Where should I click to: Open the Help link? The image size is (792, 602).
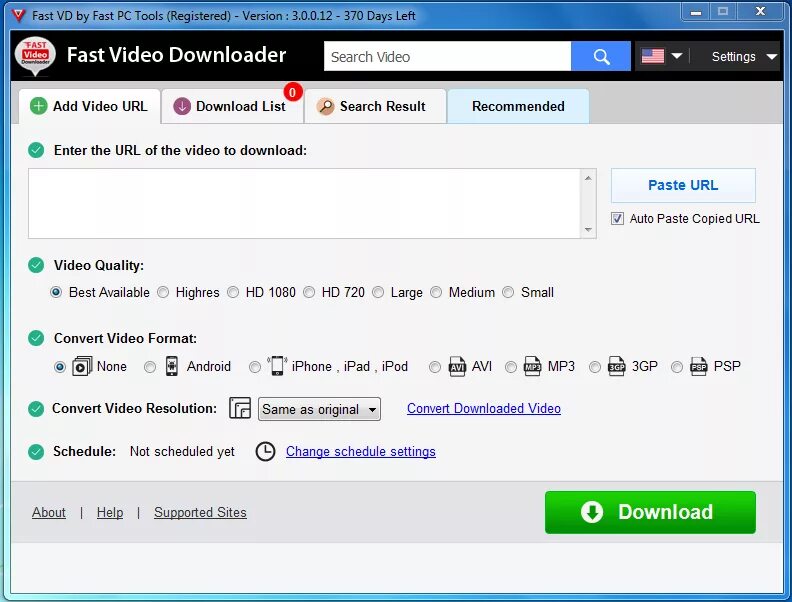point(110,512)
